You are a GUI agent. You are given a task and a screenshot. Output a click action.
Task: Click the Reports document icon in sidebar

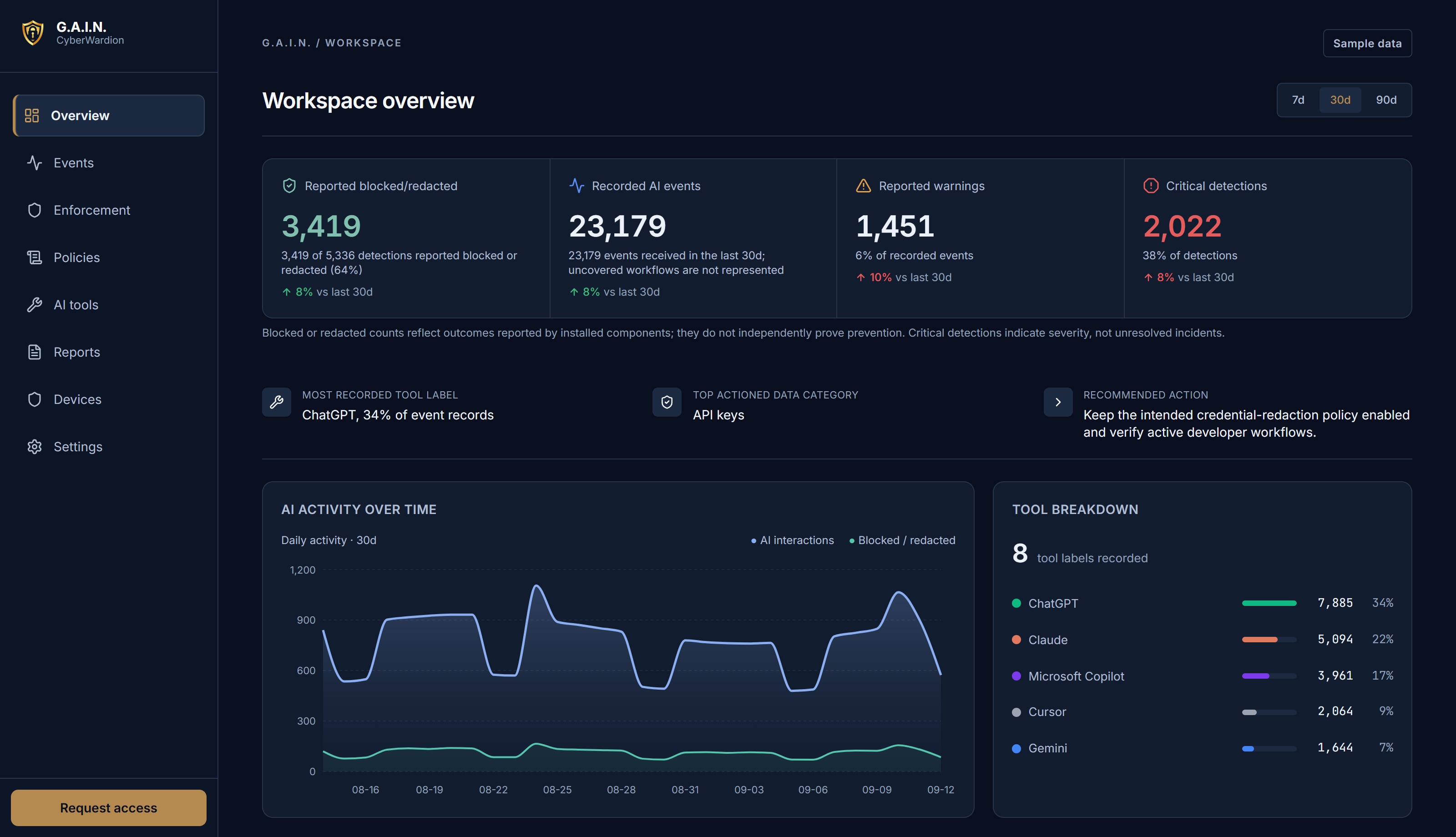[x=35, y=352]
